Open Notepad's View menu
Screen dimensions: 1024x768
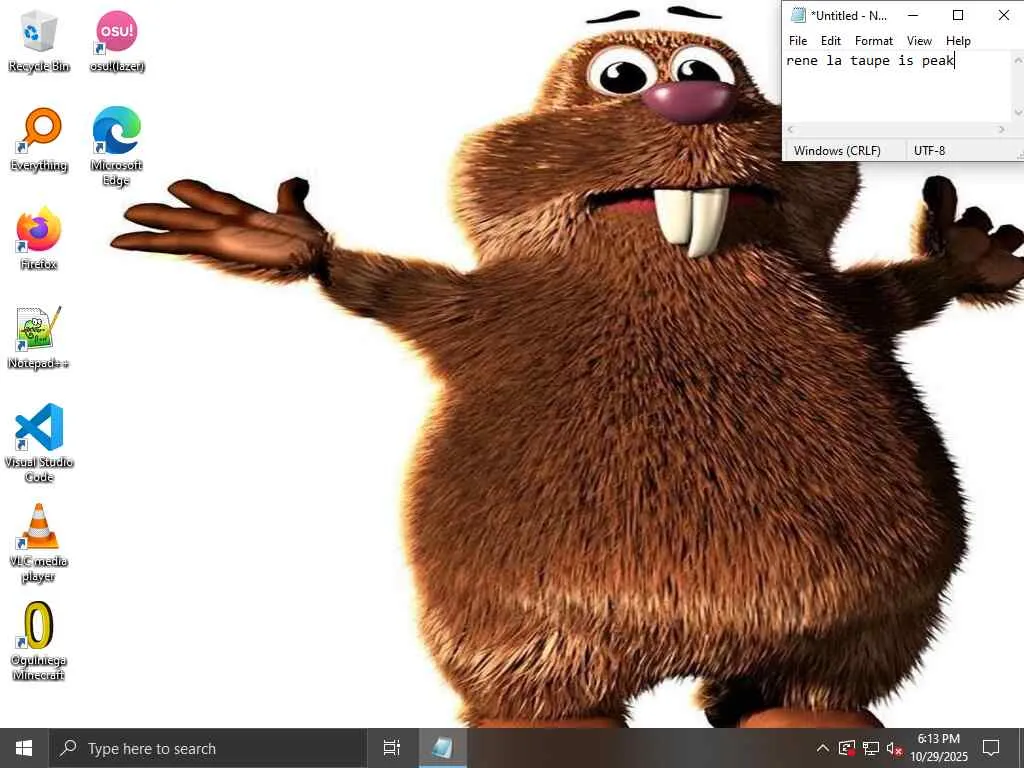[x=919, y=40]
